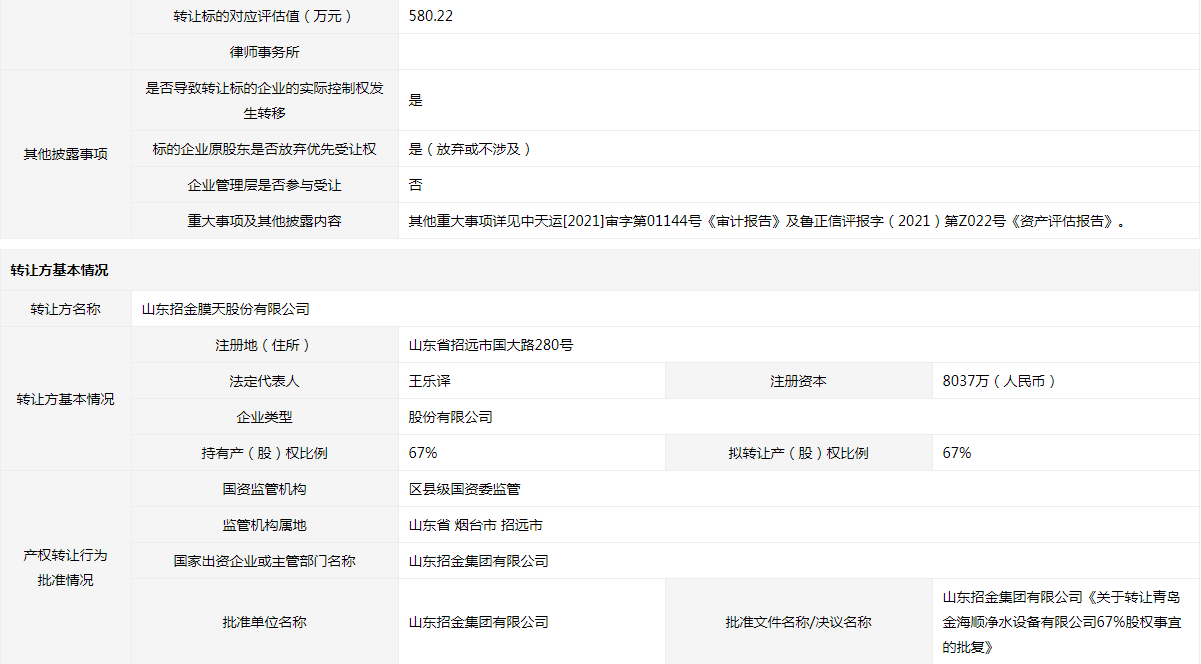Click the 国资监管机构 label
Image resolution: width=1201 pixels, height=664 pixels.
(264, 489)
